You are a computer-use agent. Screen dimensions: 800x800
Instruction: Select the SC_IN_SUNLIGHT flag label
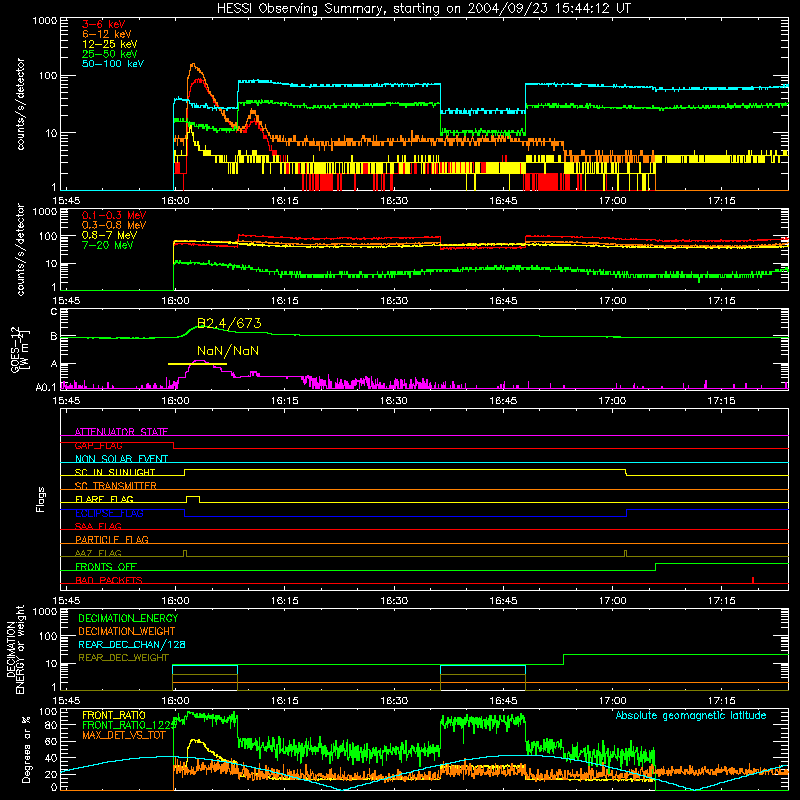[x=115, y=472]
